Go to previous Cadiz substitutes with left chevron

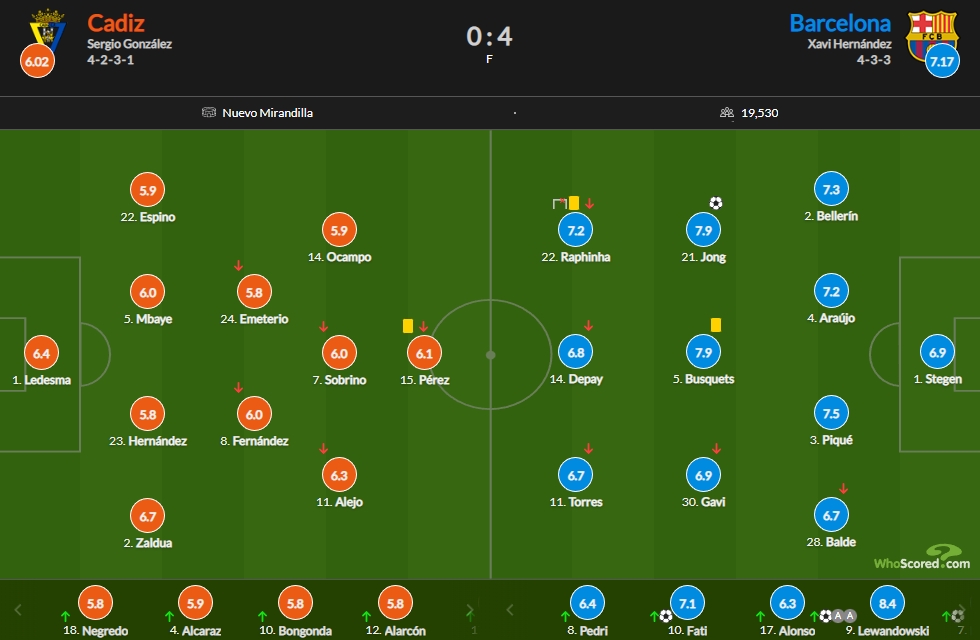(x=18, y=609)
